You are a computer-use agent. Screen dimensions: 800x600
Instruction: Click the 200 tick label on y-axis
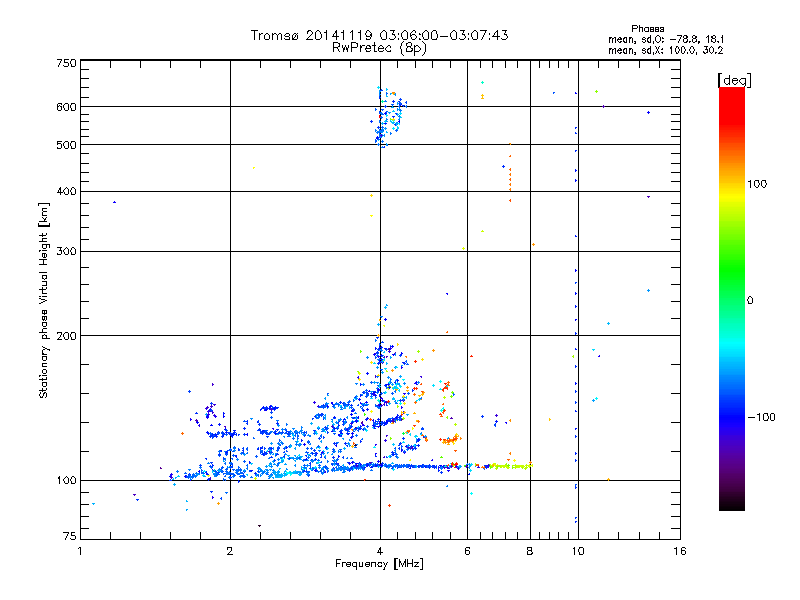(x=65, y=336)
